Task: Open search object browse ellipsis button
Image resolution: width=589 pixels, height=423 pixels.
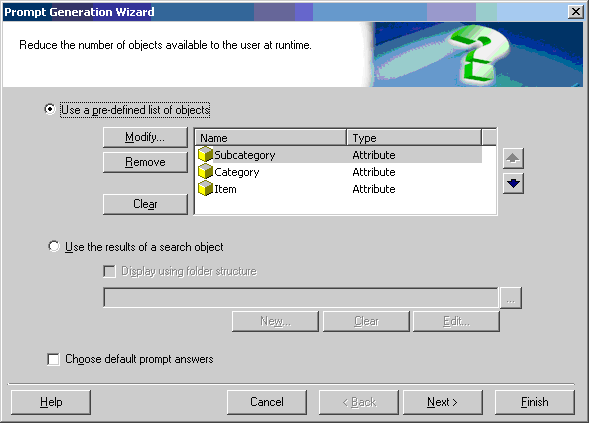Action: pos(510,298)
